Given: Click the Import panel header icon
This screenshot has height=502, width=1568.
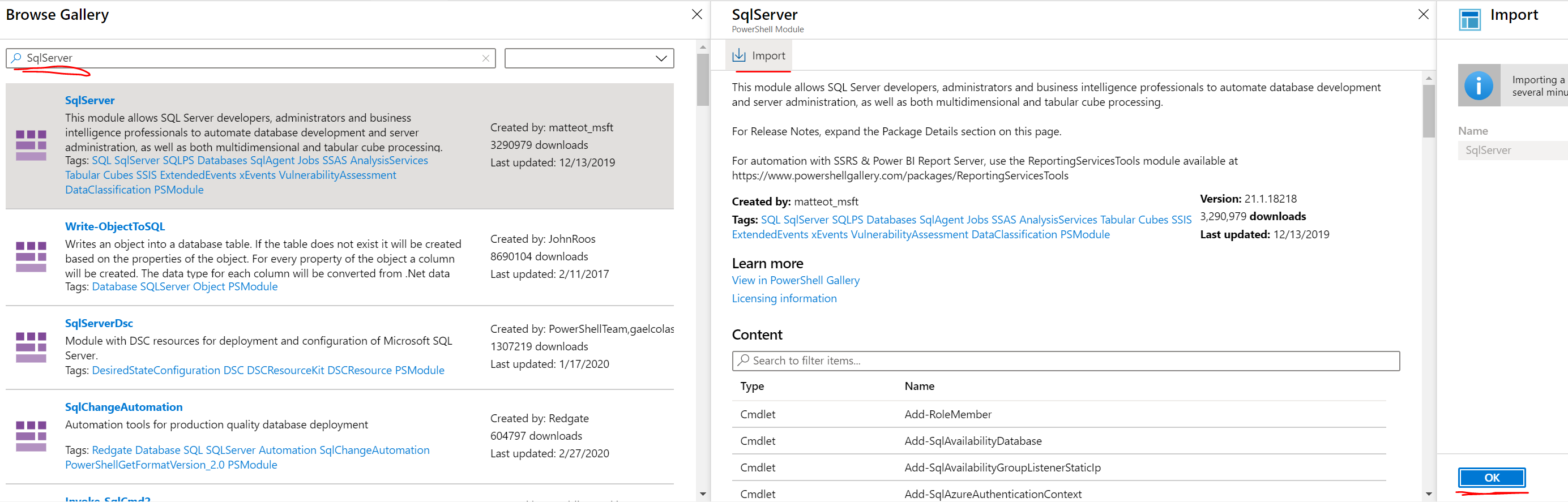Looking at the screenshot, I should pos(1469,19).
